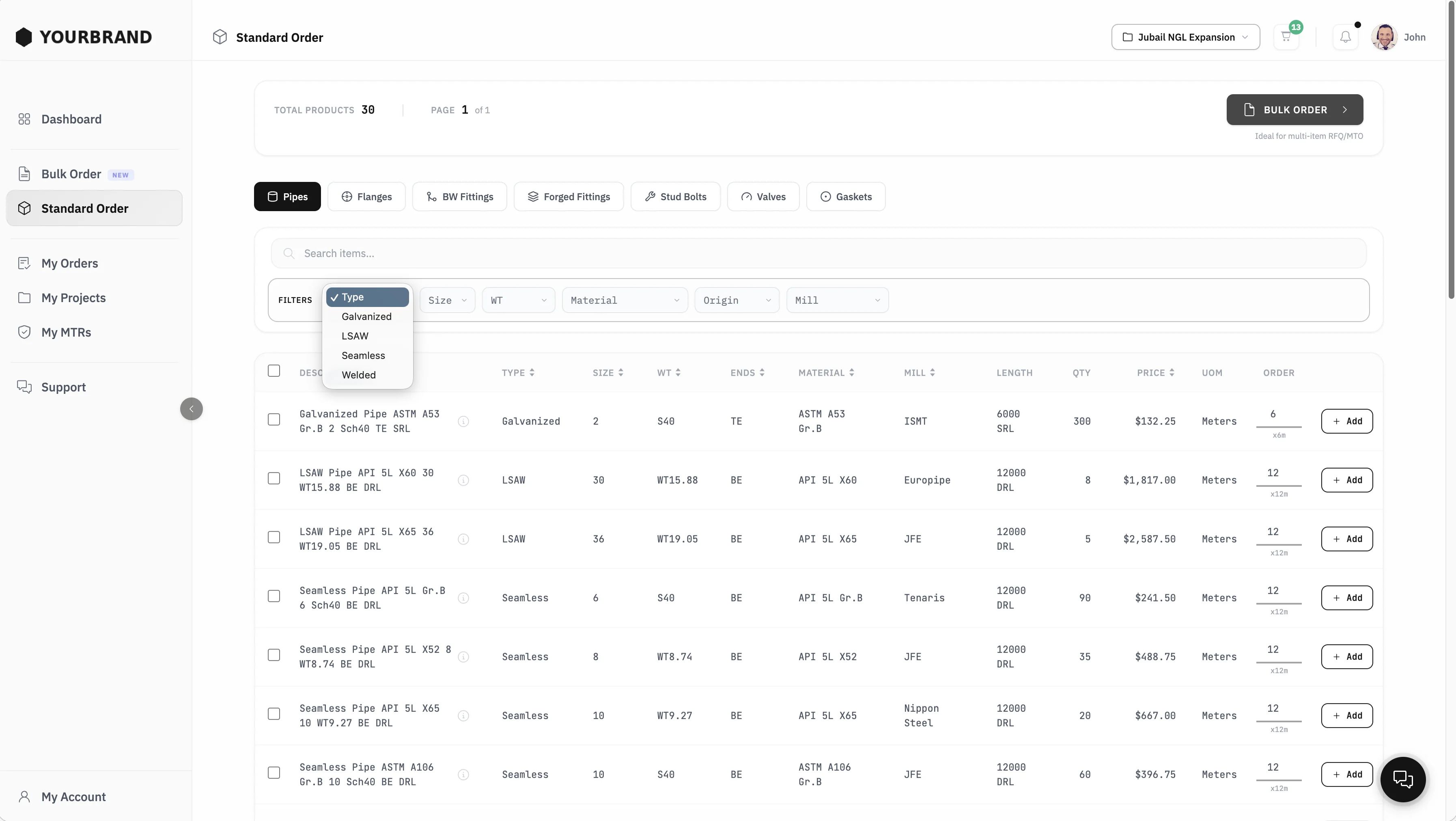
Task: Switch to the Flanges tab
Action: 366,197
